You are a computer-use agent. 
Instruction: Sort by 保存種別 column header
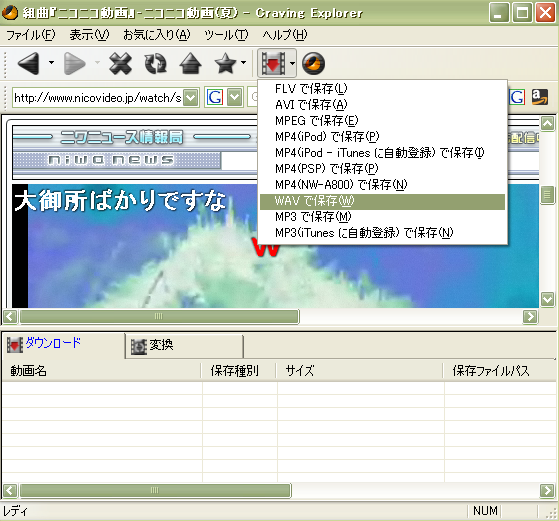click(x=239, y=371)
